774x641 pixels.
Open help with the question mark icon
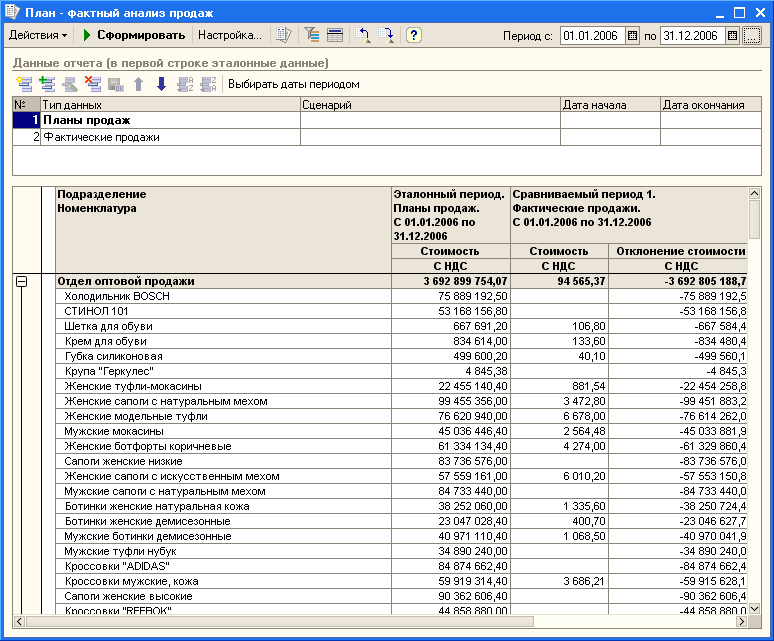(414, 36)
